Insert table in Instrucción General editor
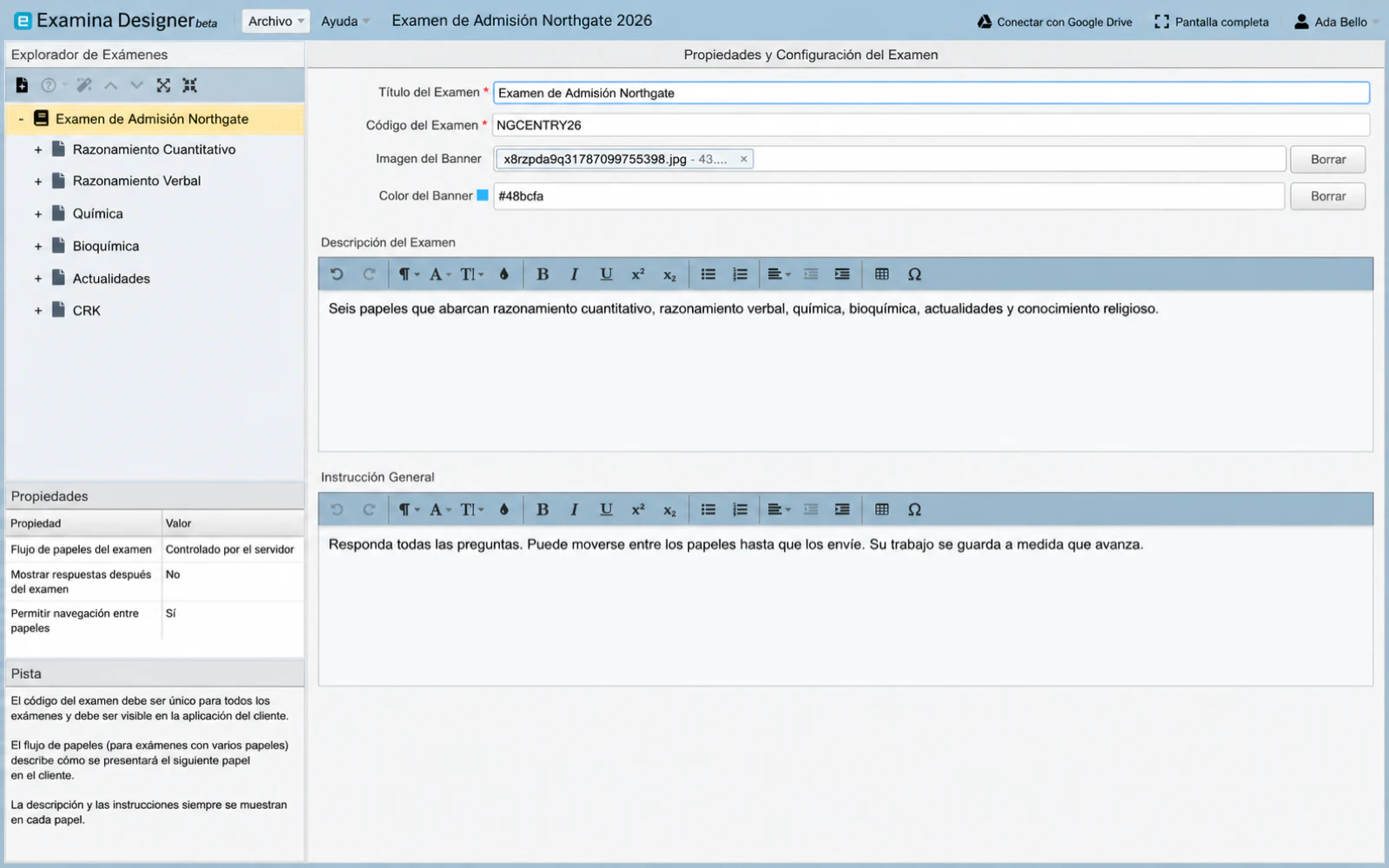This screenshot has width=1389, height=868. coord(882,510)
